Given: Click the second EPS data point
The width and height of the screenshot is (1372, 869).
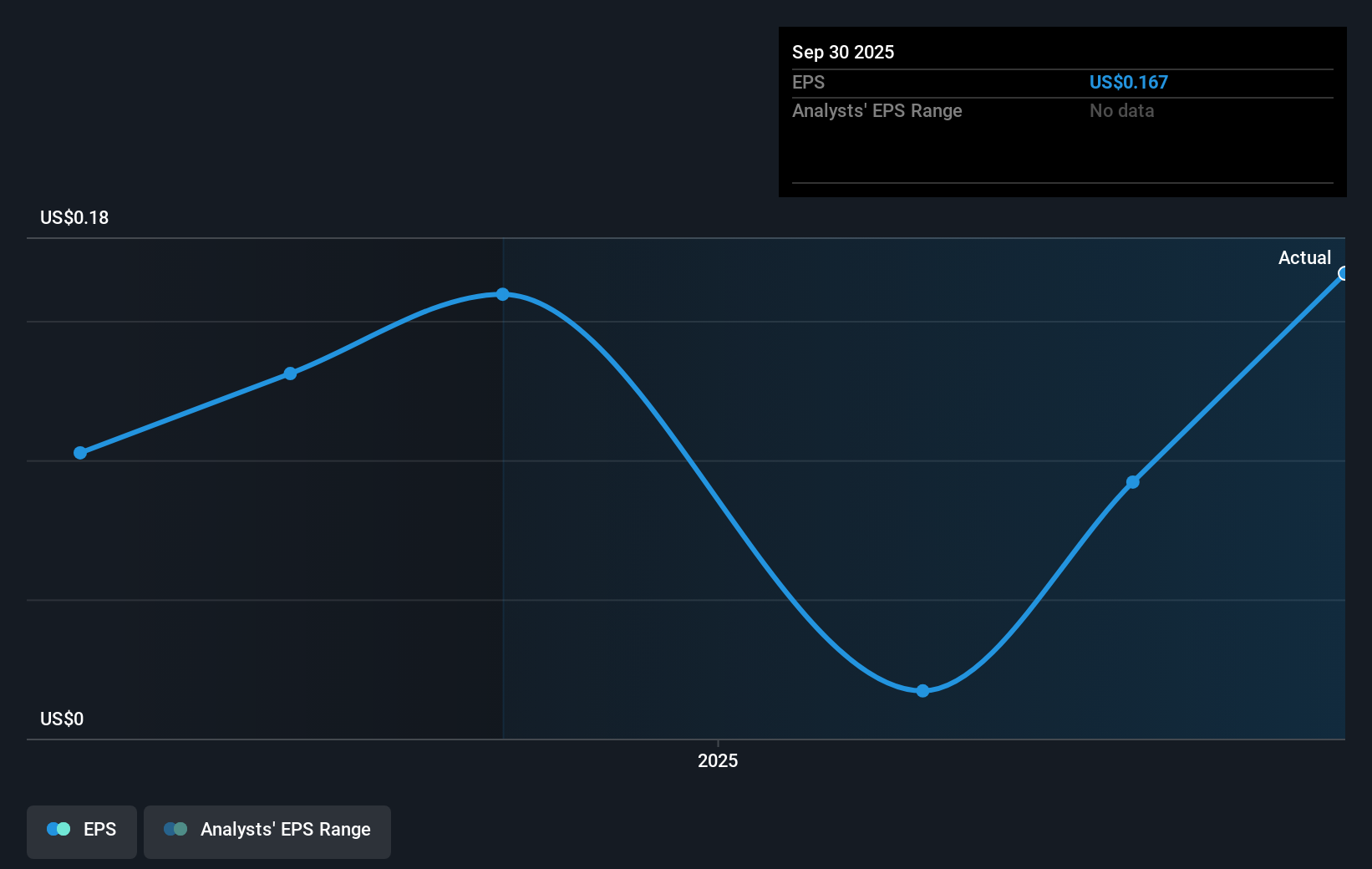Looking at the screenshot, I should coord(290,374).
